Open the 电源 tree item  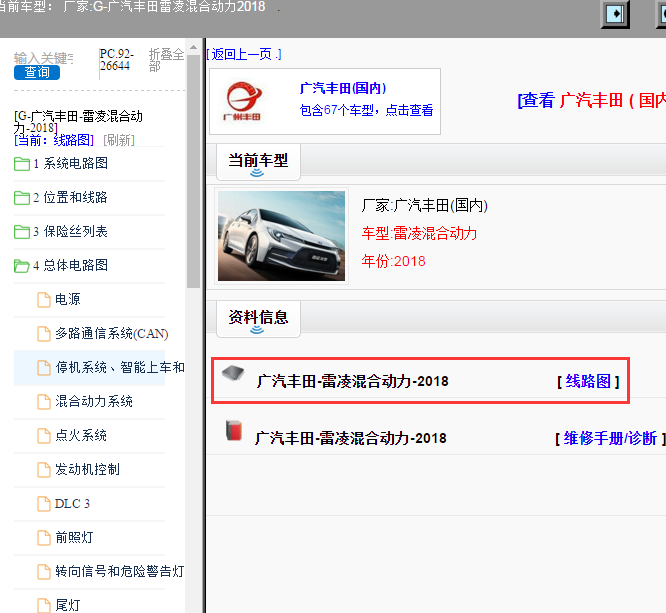pyautogui.click(x=68, y=299)
